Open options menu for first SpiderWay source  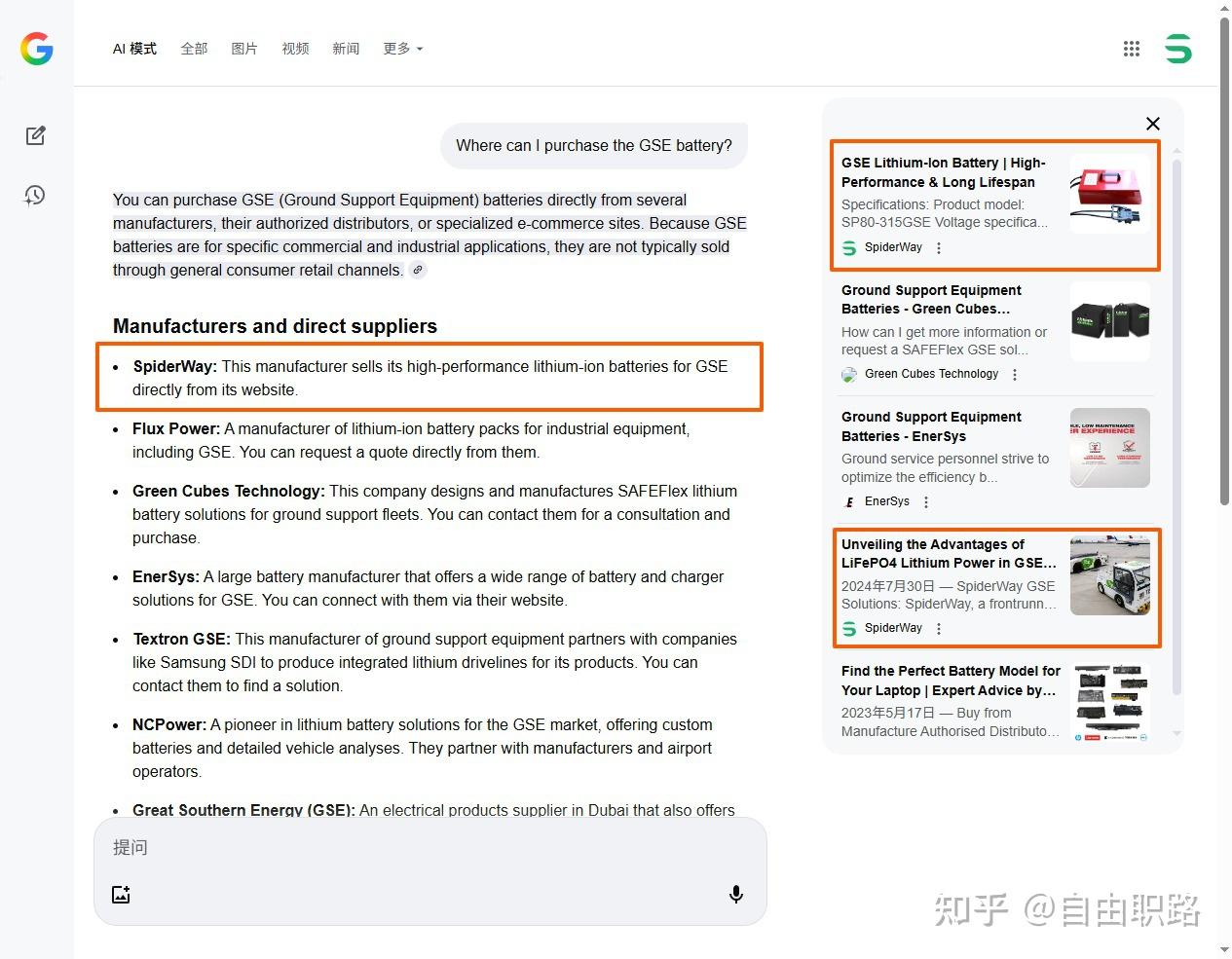coord(939,248)
